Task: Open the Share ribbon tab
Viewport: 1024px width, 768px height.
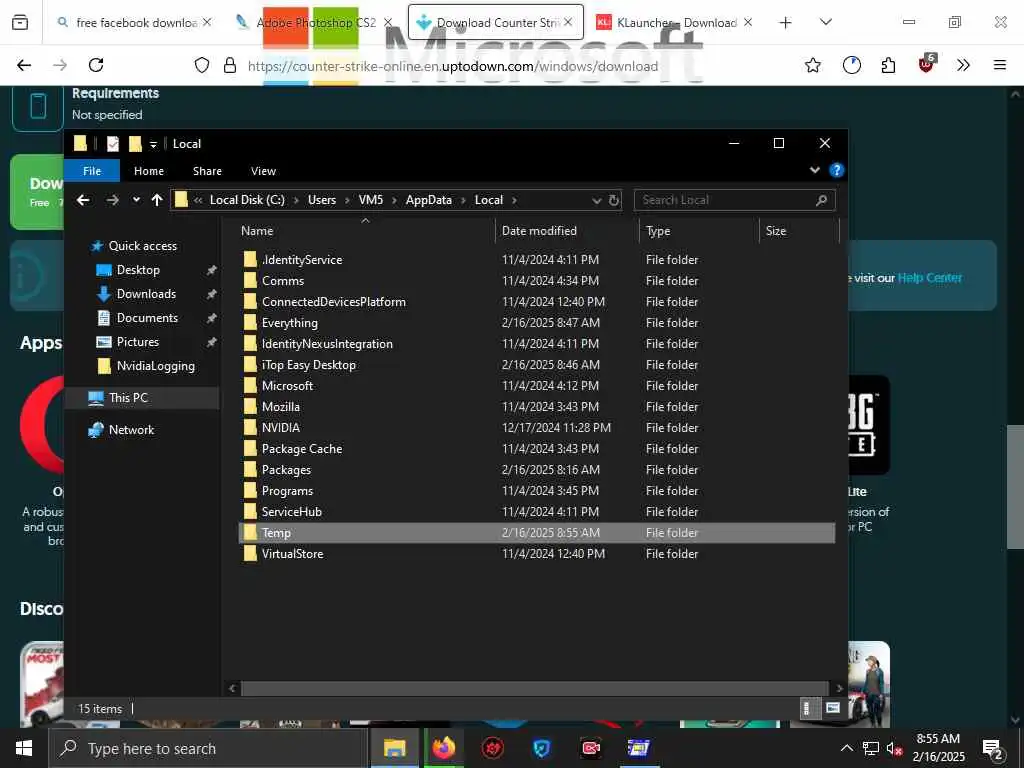Action: click(x=207, y=171)
